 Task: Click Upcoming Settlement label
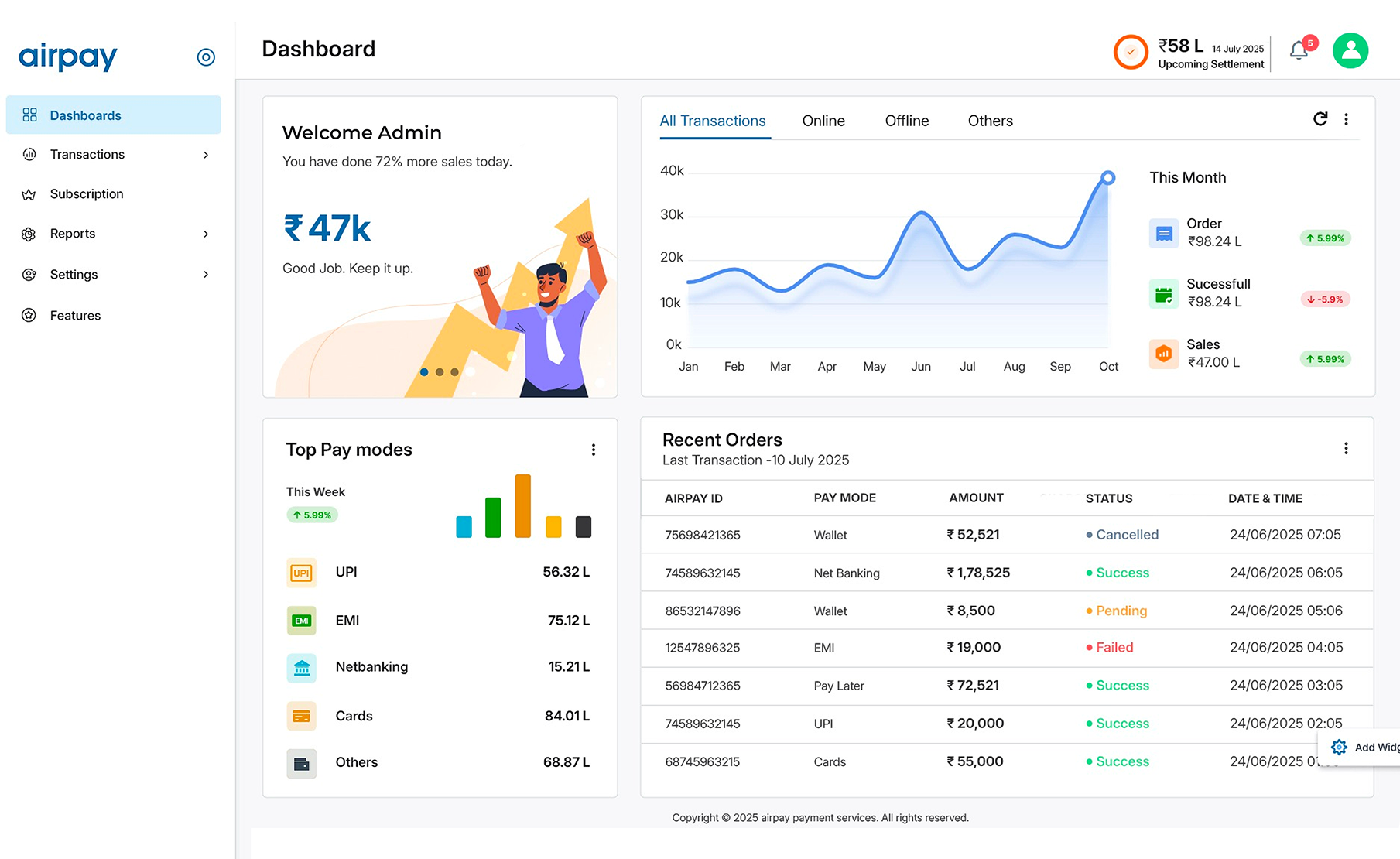coord(1211,64)
